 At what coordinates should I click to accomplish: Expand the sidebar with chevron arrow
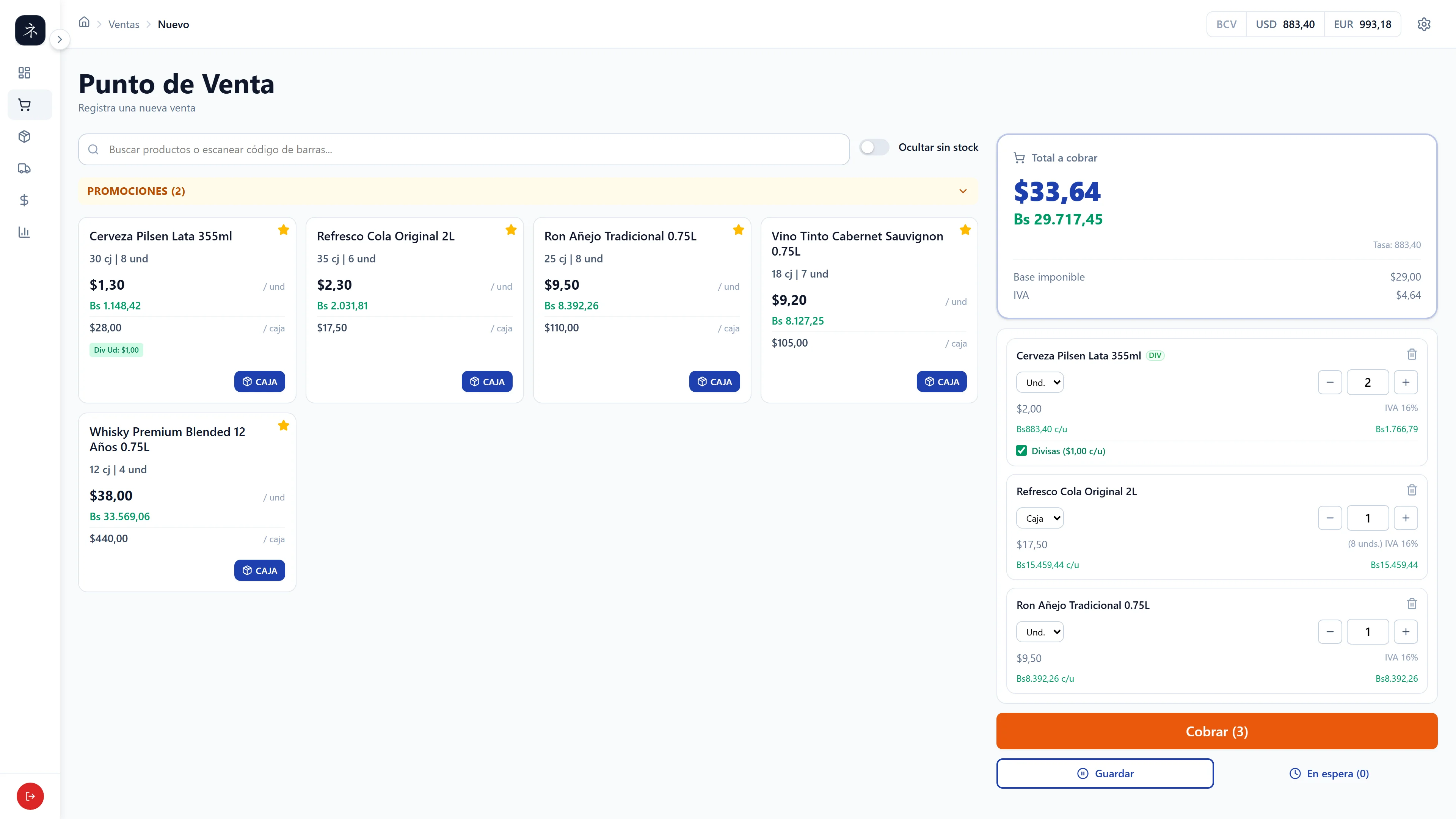point(60,39)
